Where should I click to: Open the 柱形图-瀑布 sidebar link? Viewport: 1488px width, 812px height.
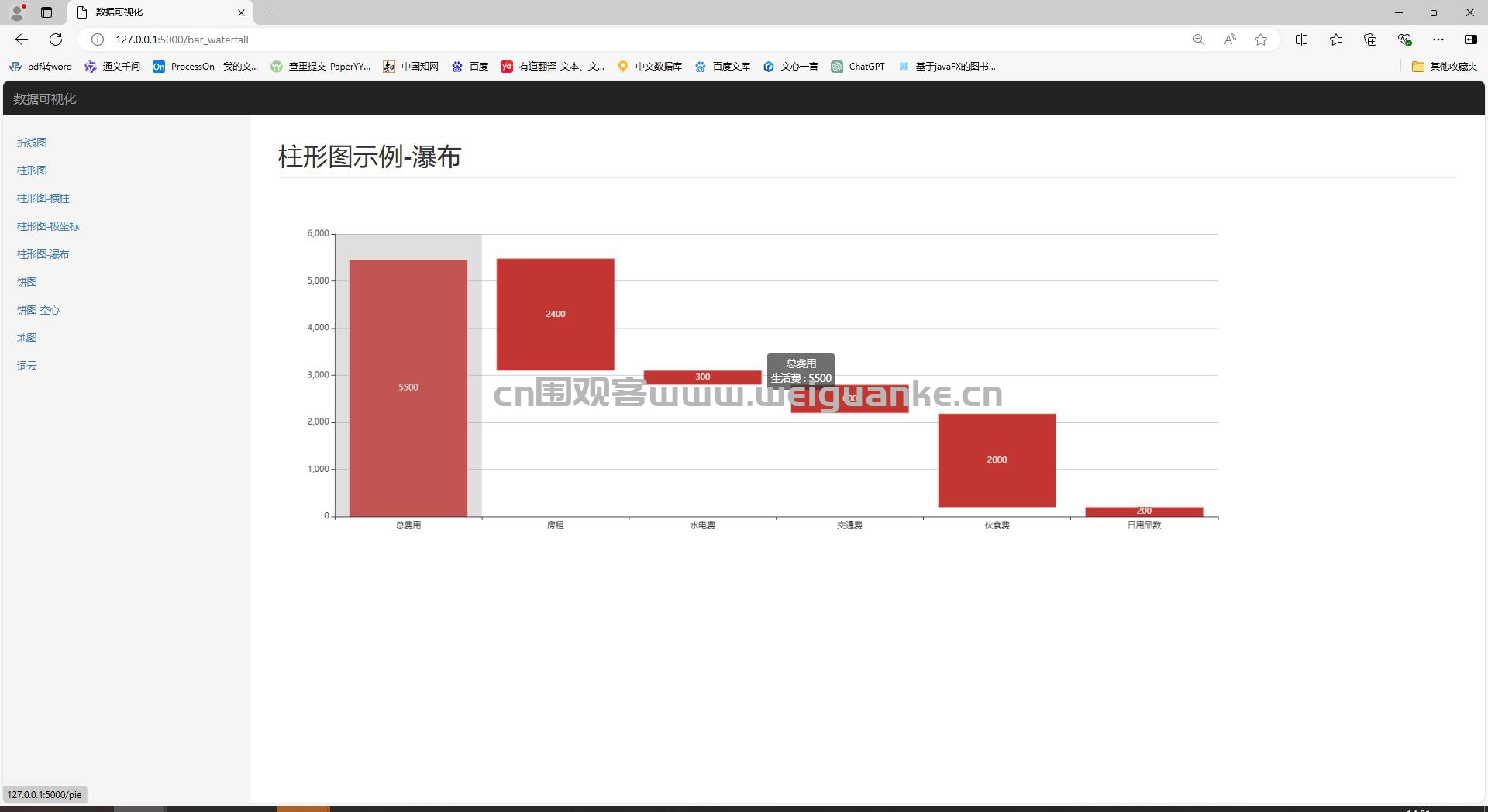(x=43, y=254)
